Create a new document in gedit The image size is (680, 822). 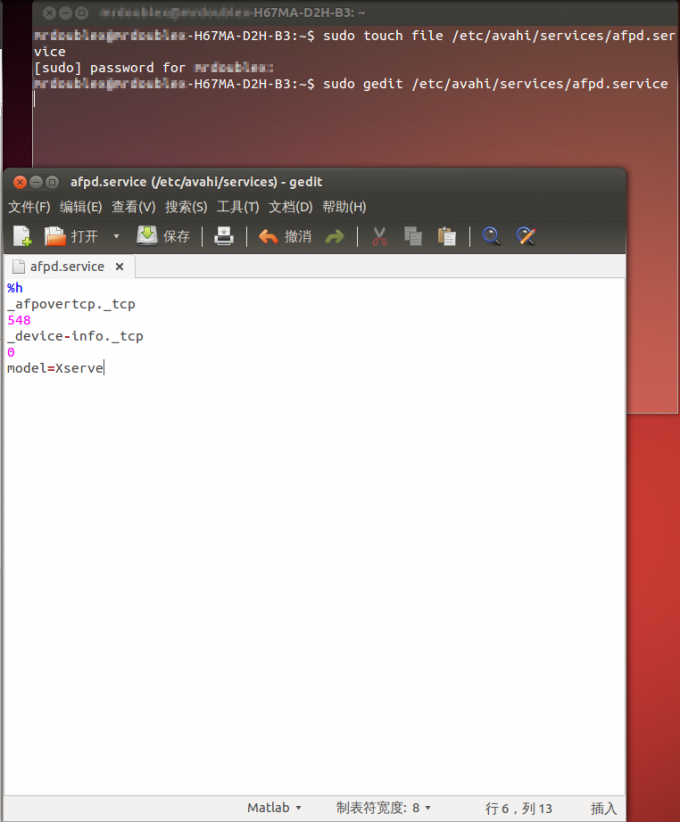[x=22, y=236]
